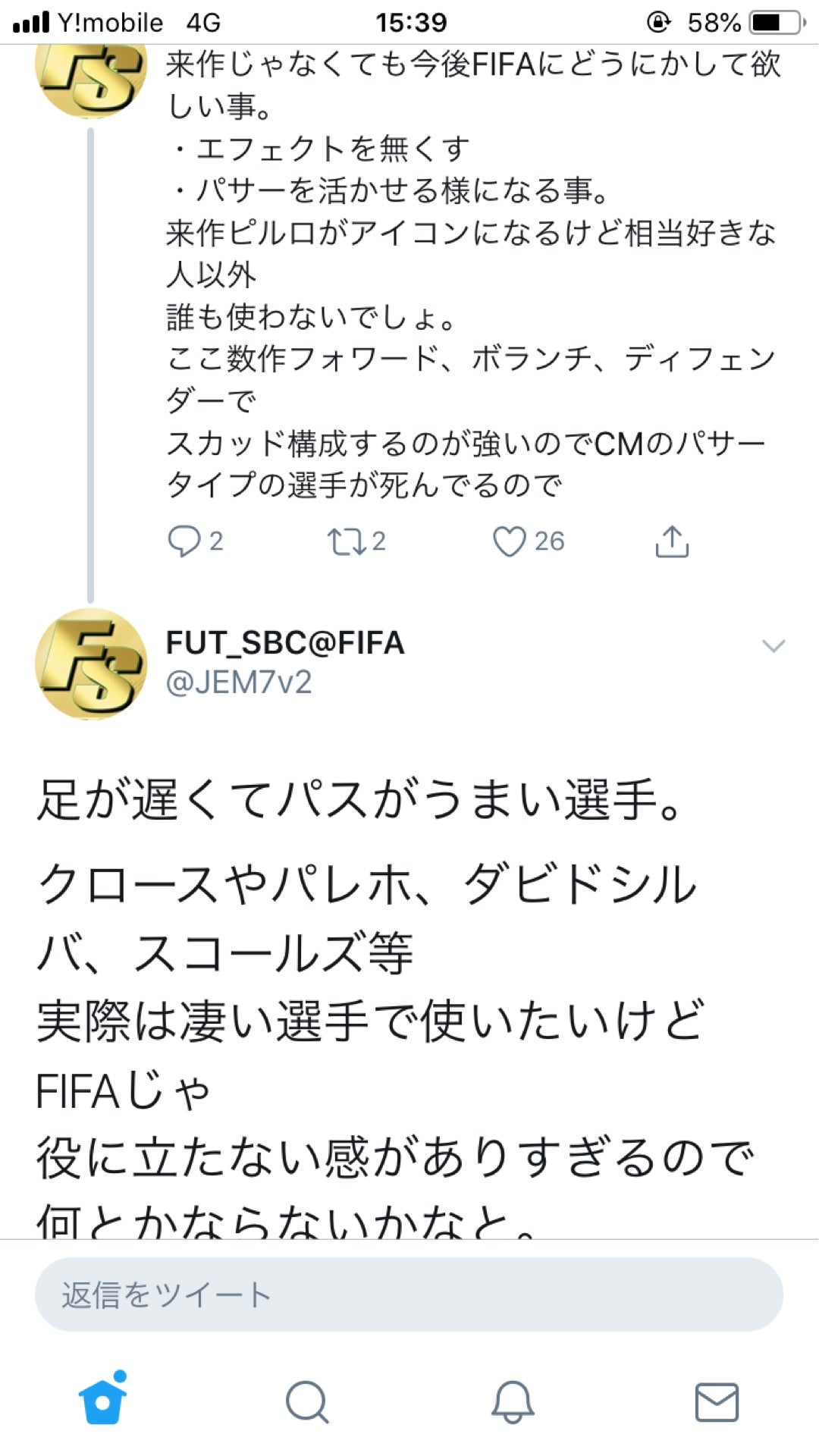Image resolution: width=819 pixels, height=1456 pixels.
Task: Tap the share arrow icon under the tweet
Action: [673, 541]
